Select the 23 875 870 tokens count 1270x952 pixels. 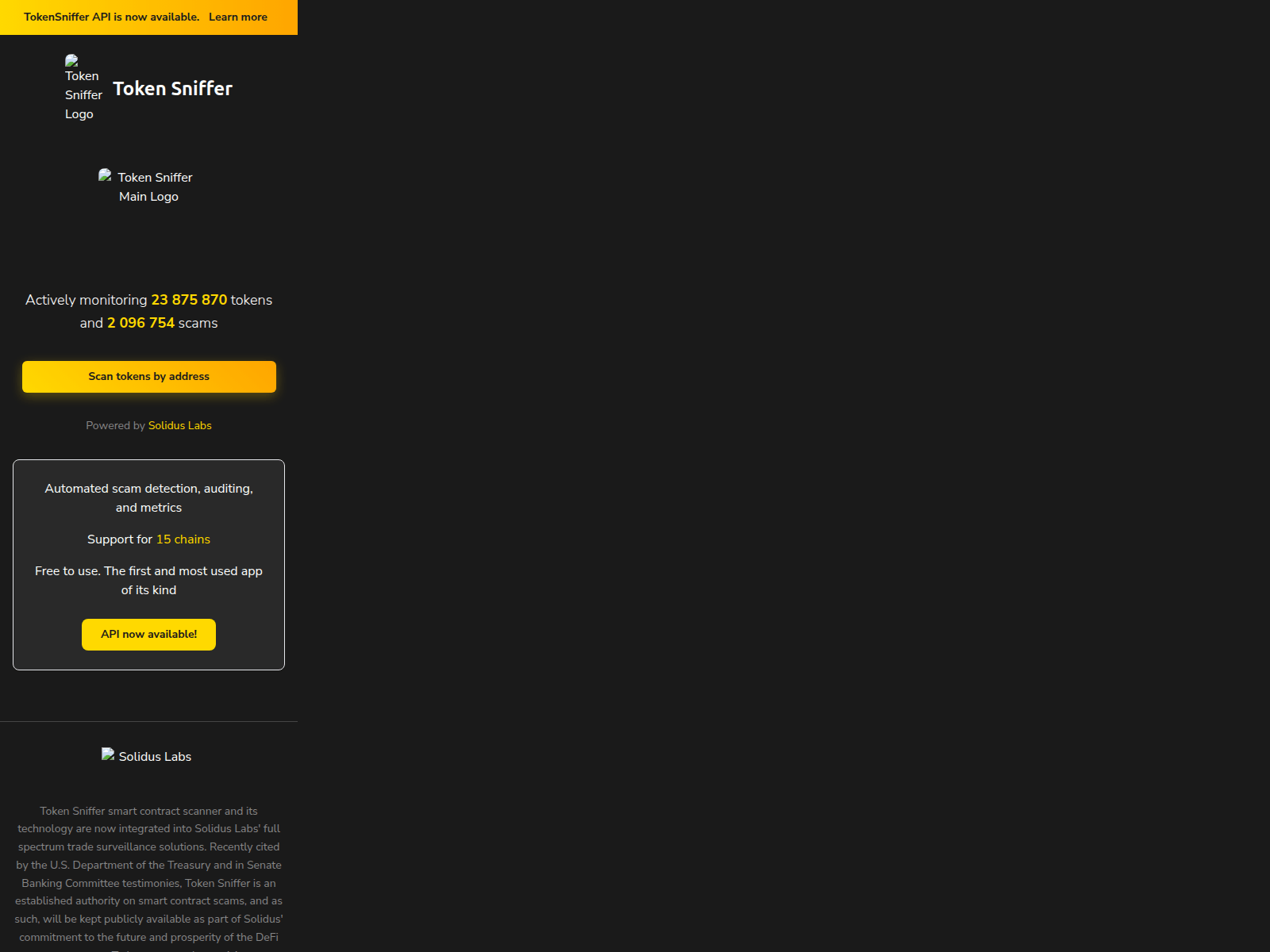pos(189,300)
